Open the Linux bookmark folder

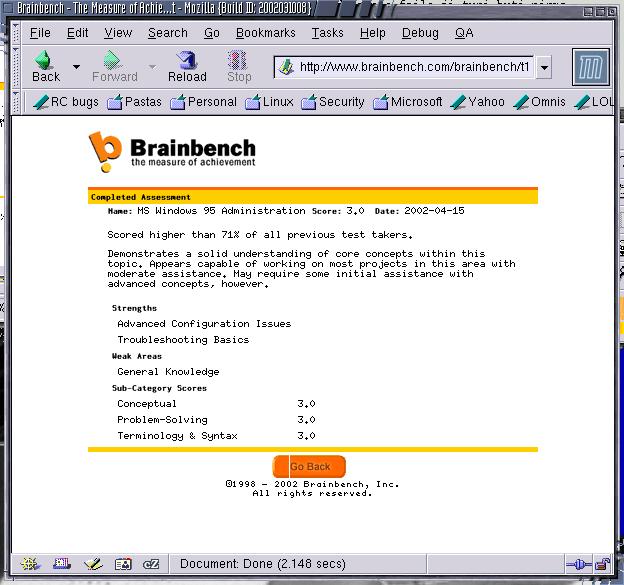(x=269, y=102)
